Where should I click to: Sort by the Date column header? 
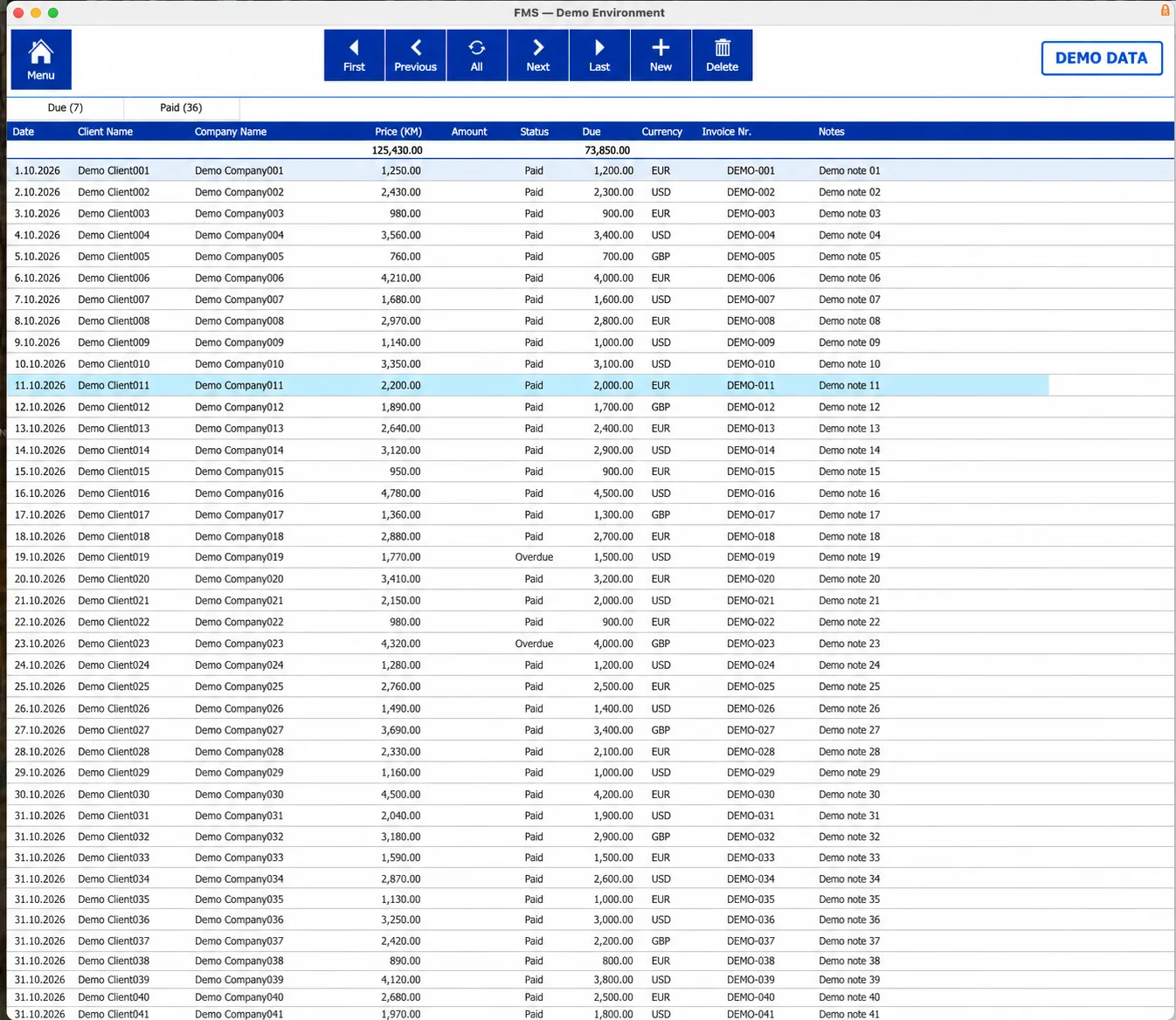tap(24, 132)
